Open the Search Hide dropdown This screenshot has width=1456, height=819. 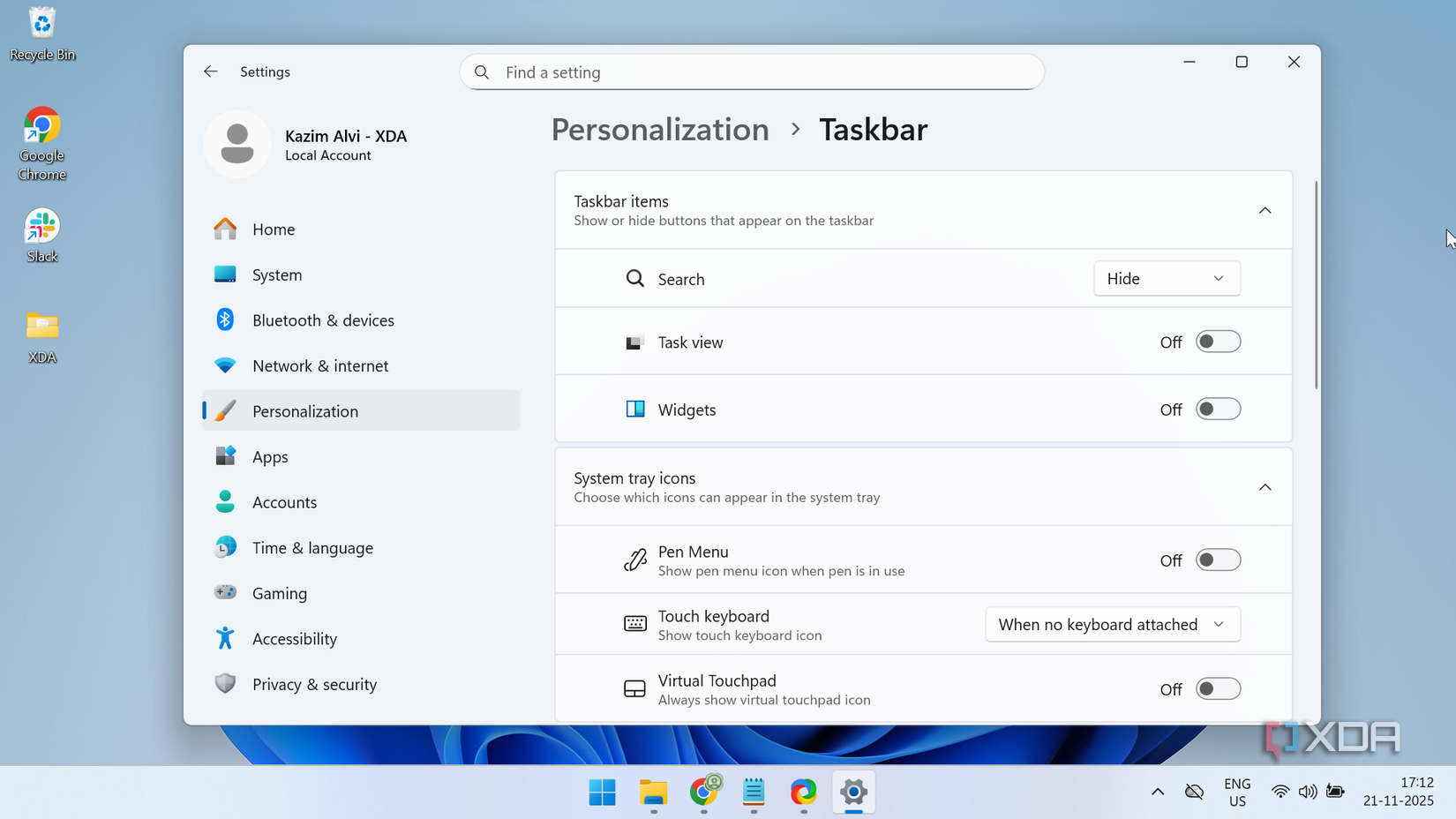click(x=1167, y=279)
